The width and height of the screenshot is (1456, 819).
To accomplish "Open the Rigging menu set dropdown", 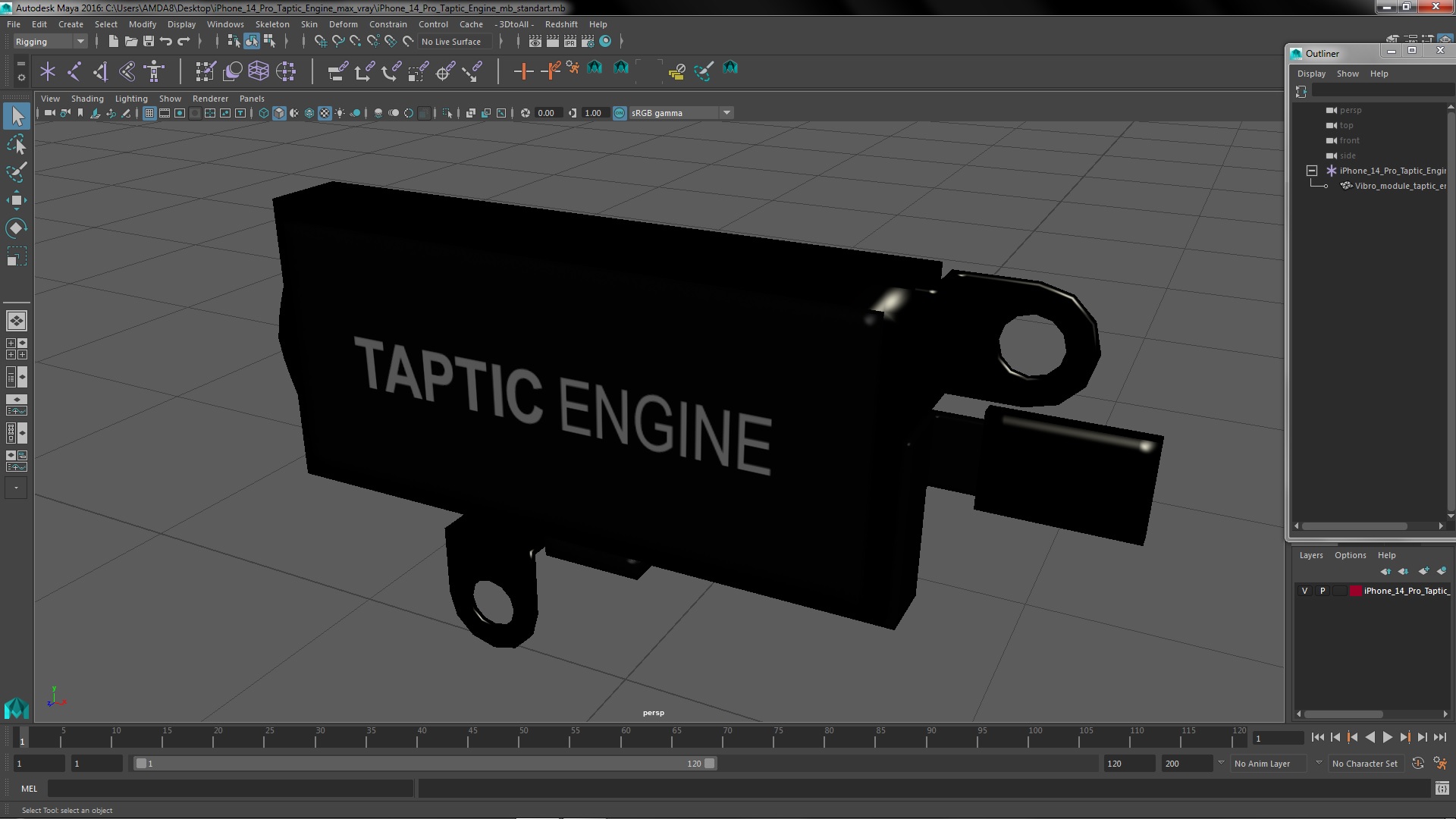I will pyautogui.click(x=49, y=42).
